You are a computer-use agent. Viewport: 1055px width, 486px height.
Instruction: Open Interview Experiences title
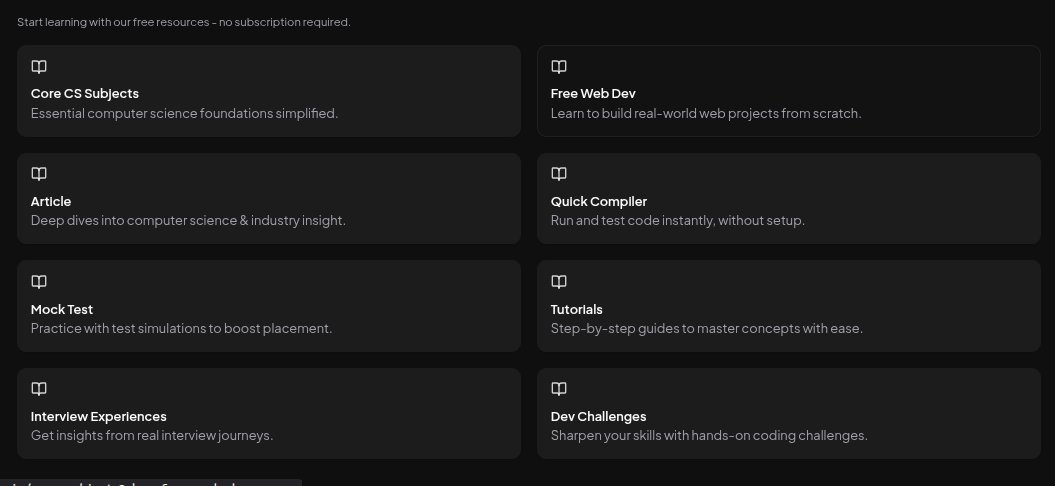[98, 416]
